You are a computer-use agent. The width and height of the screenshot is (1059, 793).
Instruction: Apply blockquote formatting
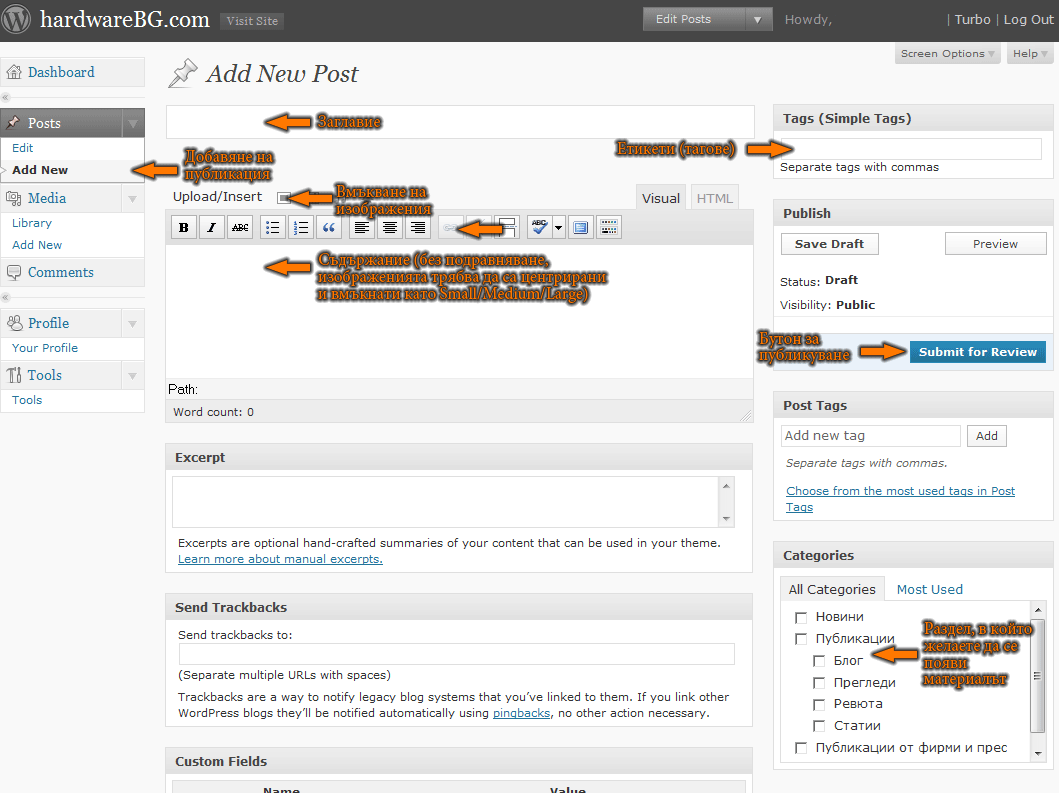[x=329, y=228]
